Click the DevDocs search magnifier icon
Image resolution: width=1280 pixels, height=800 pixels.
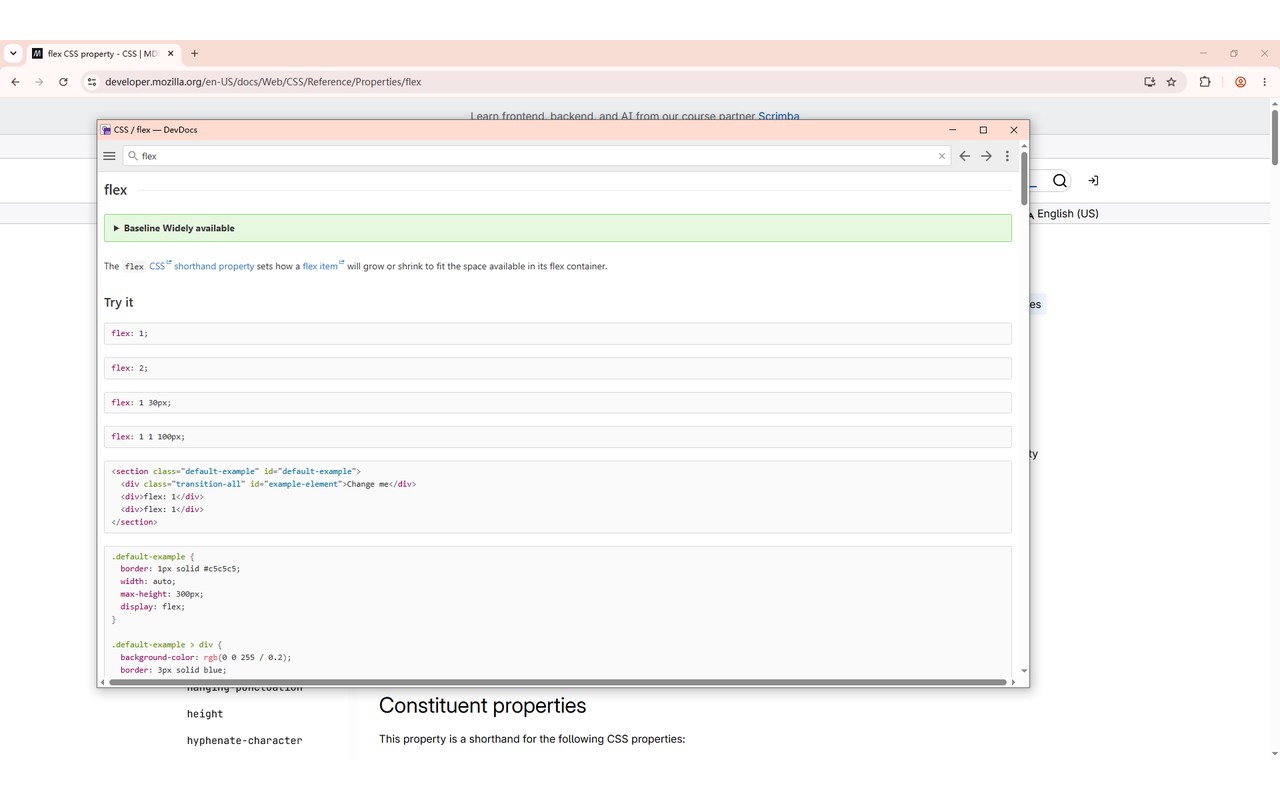pos(132,156)
